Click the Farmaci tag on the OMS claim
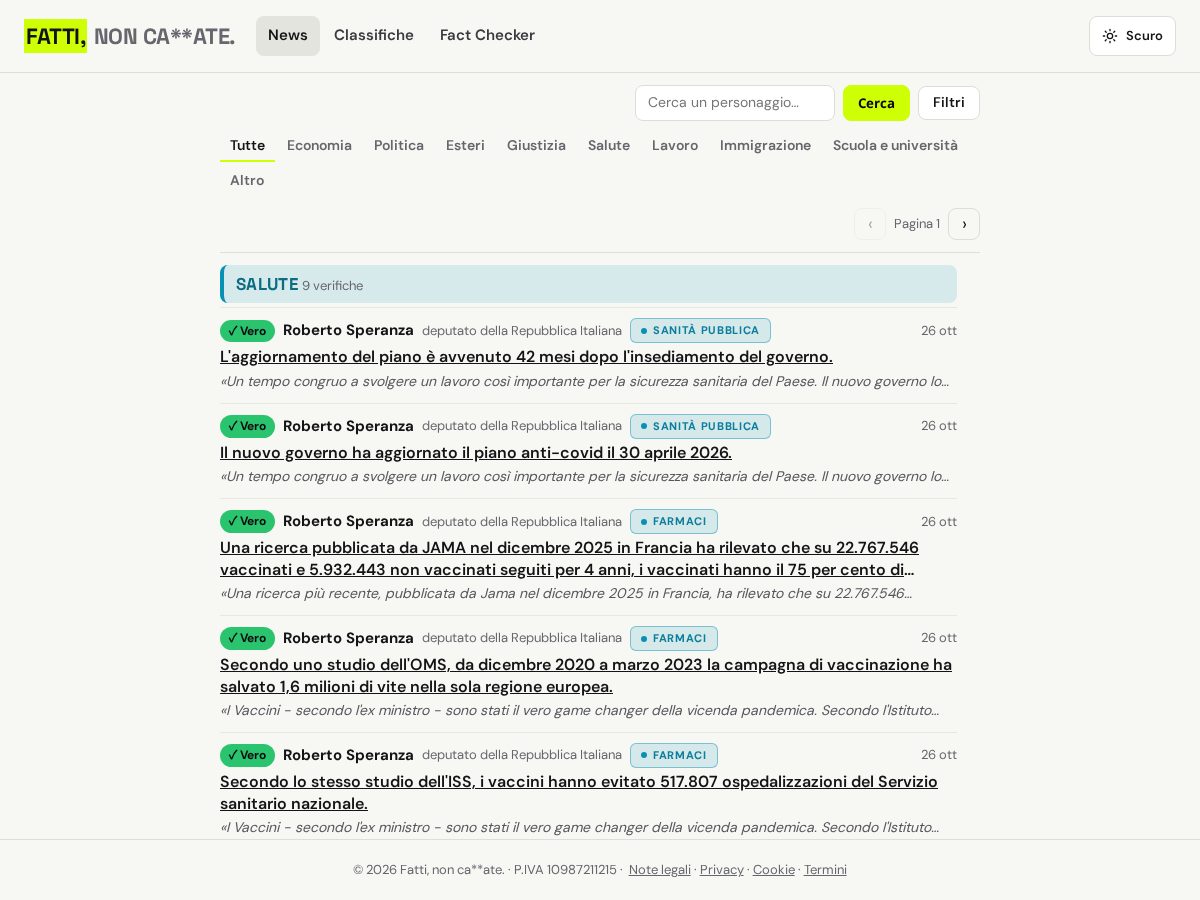1200x900 pixels. click(674, 638)
